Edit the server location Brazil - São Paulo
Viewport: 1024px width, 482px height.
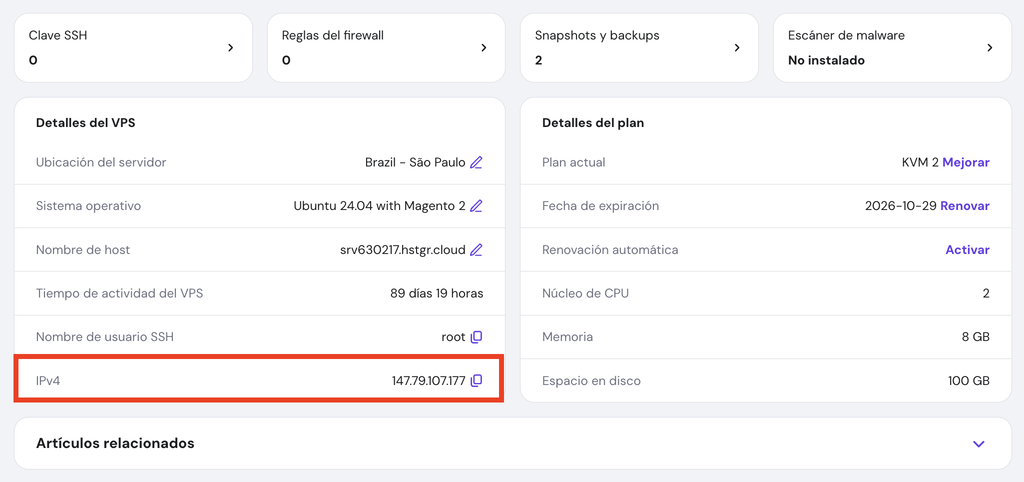point(476,162)
